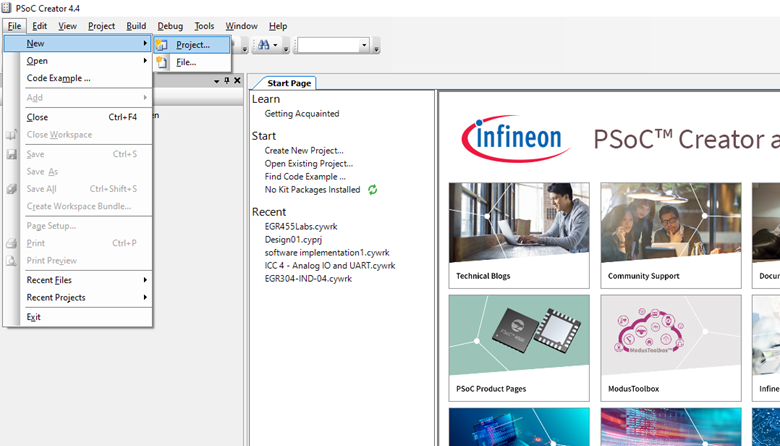This screenshot has width=780, height=446.
Task: Open the panel window position dropdown arrow
Action: [x=216, y=81]
